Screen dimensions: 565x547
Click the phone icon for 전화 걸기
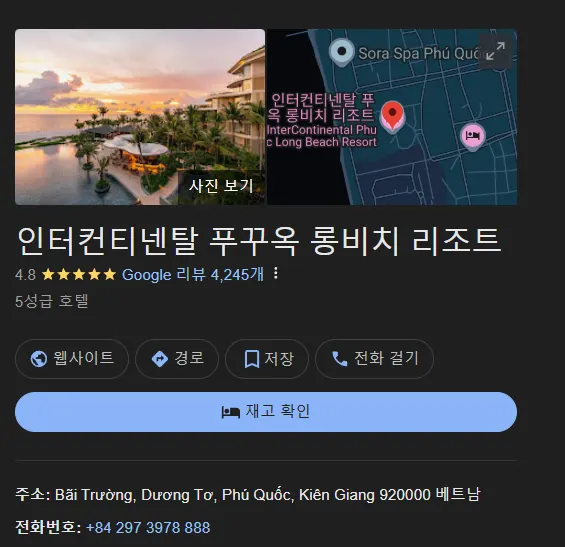coord(339,359)
